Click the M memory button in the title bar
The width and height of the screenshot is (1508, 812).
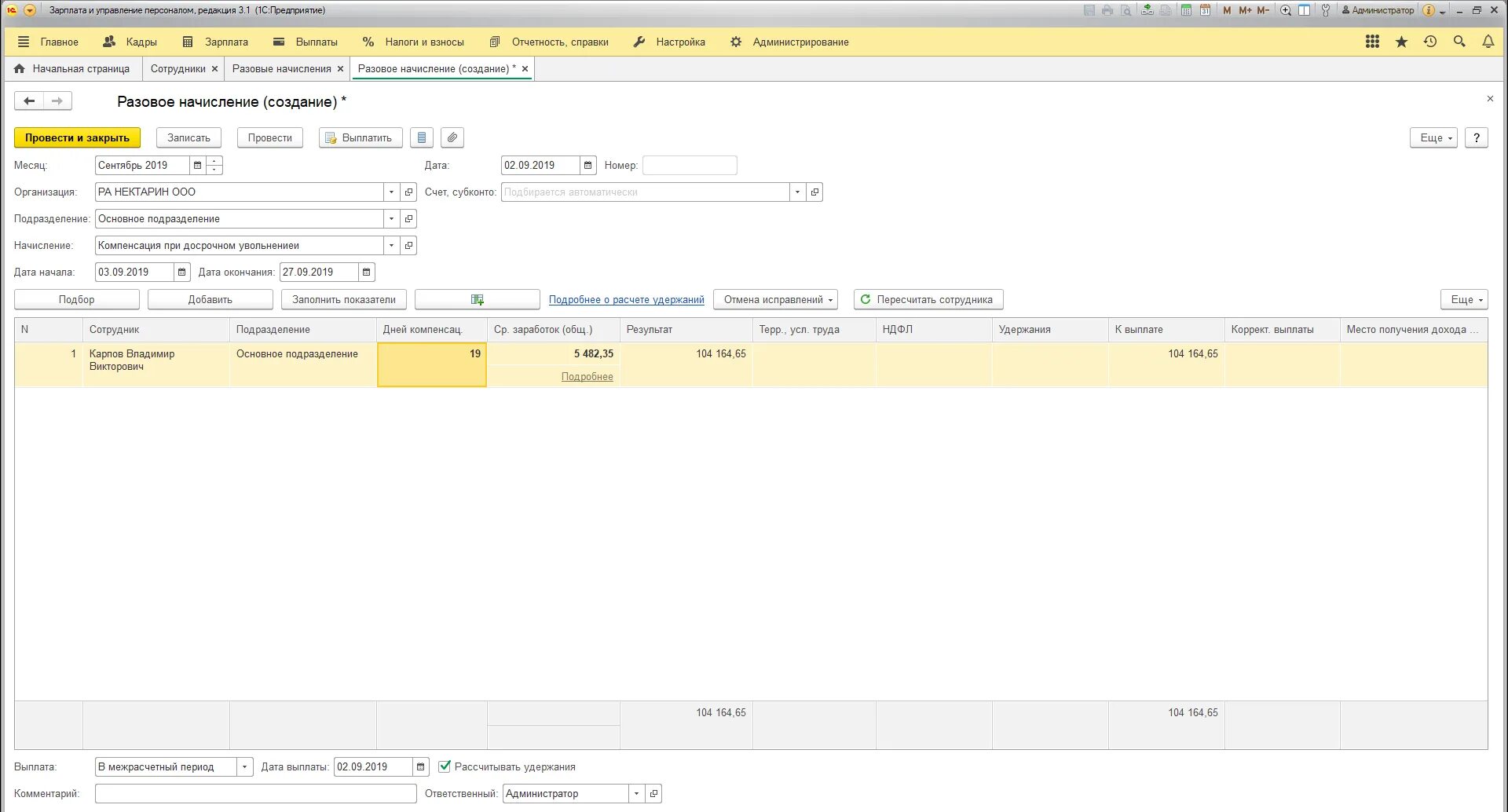pos(1227,10)
